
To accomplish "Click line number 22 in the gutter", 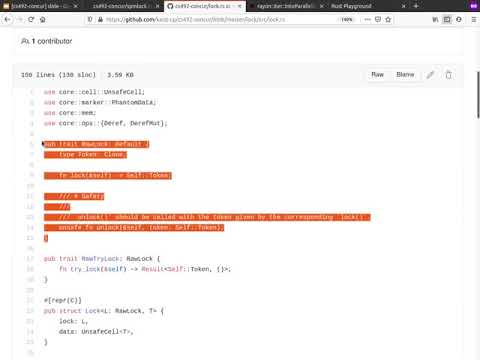I will click(x=30, y=311).
